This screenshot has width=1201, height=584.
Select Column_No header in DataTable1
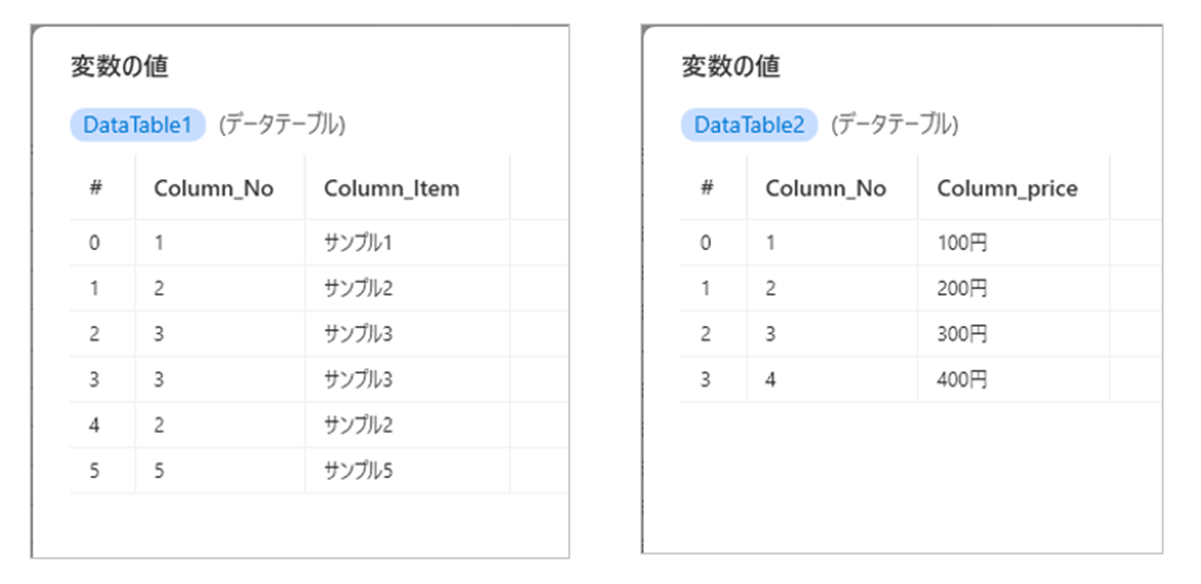(213, 188)
